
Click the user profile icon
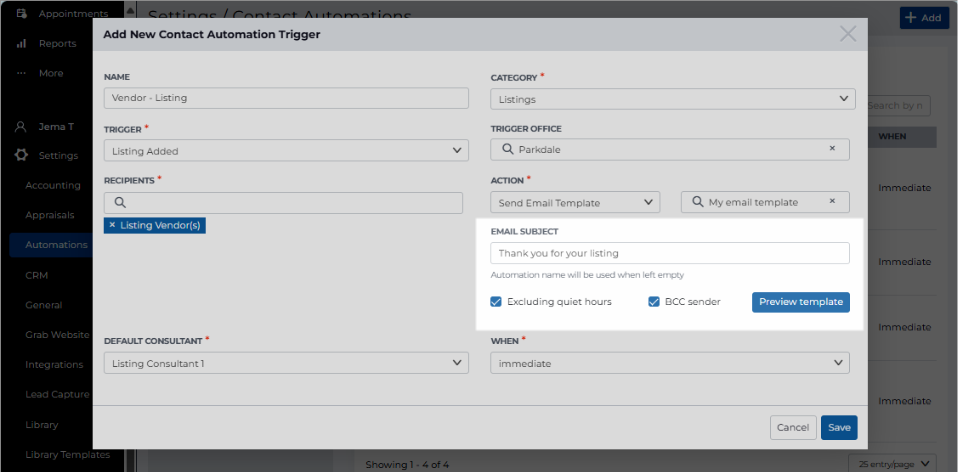coord(21,126)
